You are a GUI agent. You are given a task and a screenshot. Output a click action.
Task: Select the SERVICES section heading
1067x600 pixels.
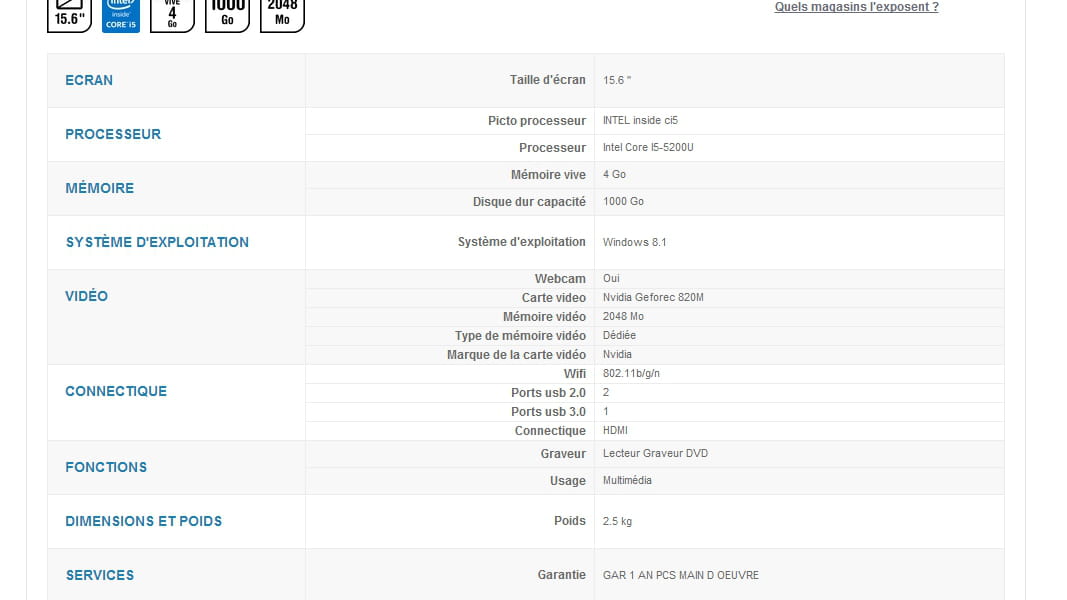(x=99, y=575)
